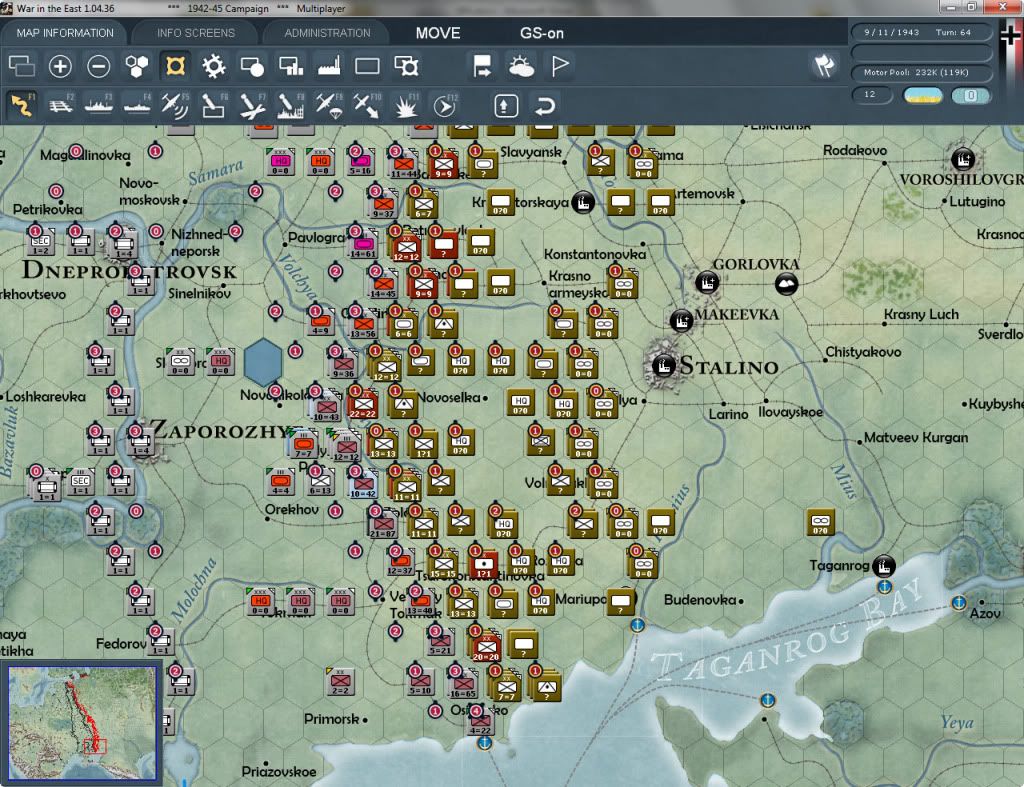Click the blue-and-yellow weather indicator pill
Image resolution: width=1024 pixels, height=787 pixels.
923,95
